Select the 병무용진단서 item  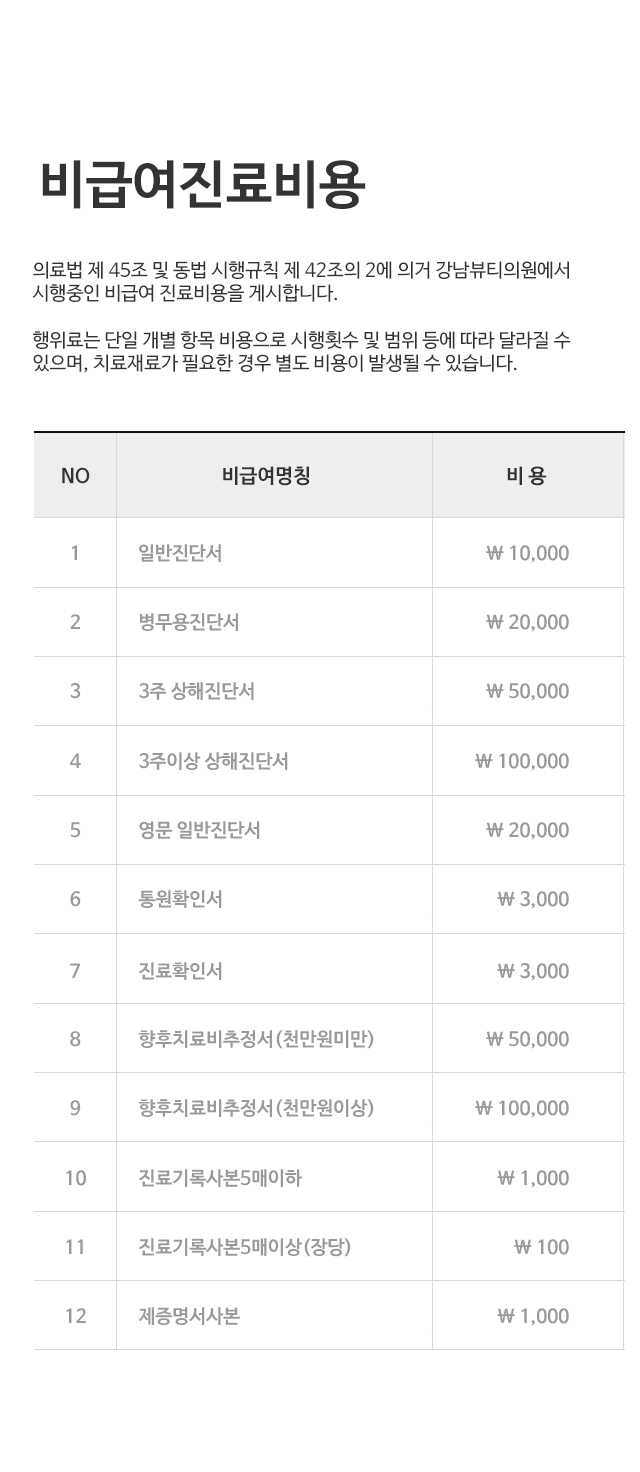click(x=189, y=622)
